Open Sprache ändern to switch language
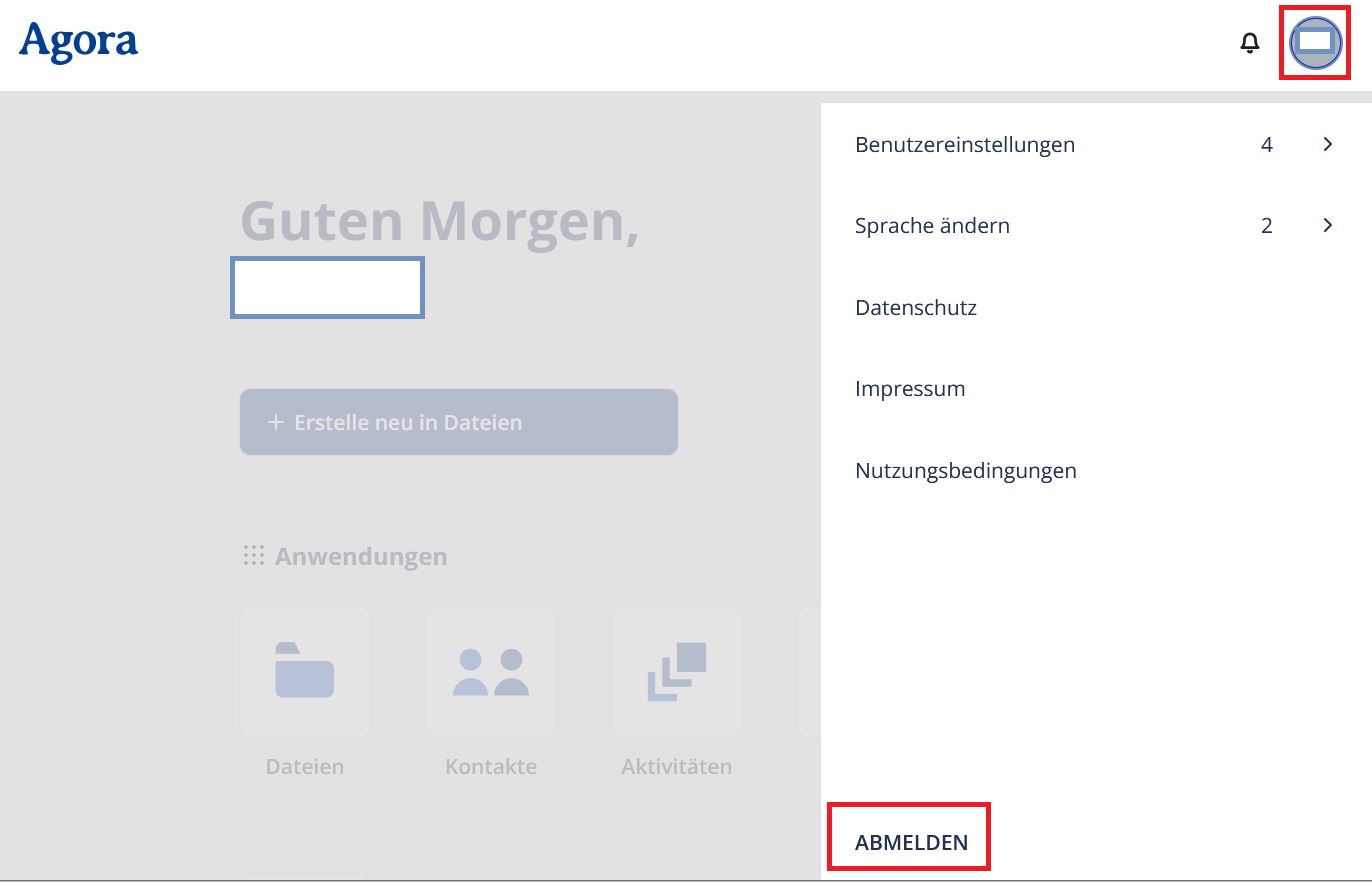 (931, 225)
